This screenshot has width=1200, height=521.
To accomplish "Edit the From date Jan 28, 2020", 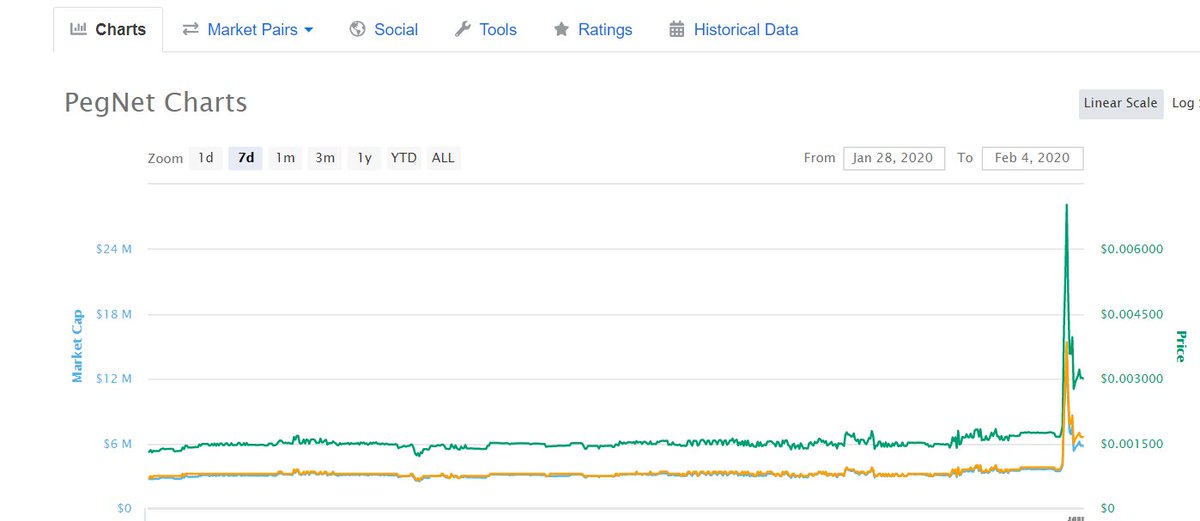I will (894, 158).
